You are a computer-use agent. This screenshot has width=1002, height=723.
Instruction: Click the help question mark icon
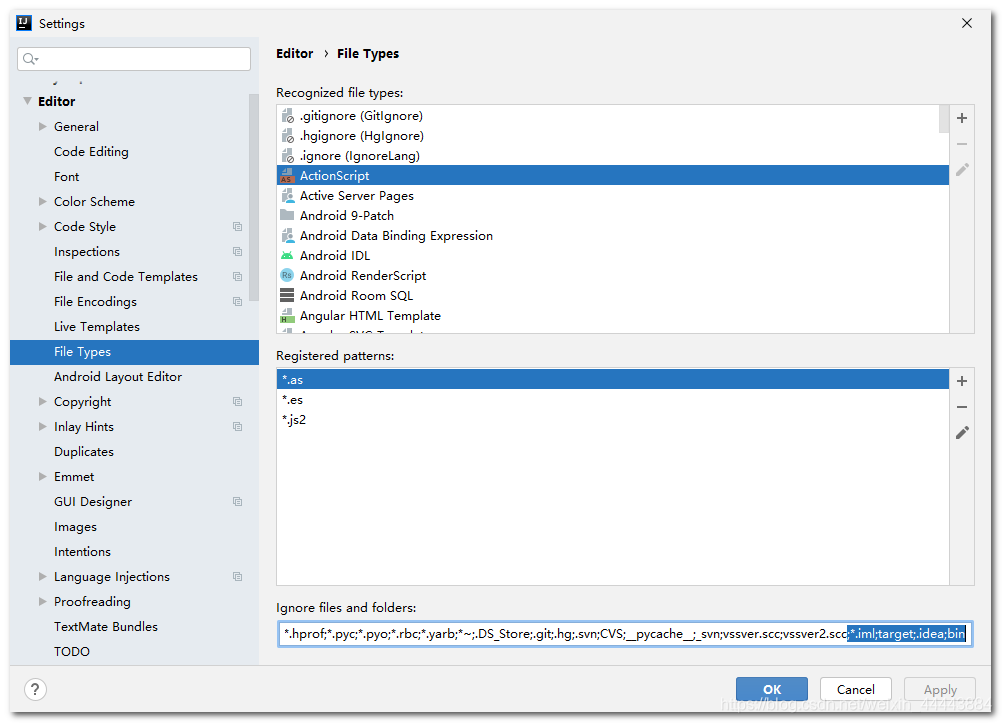click(35, 689)
